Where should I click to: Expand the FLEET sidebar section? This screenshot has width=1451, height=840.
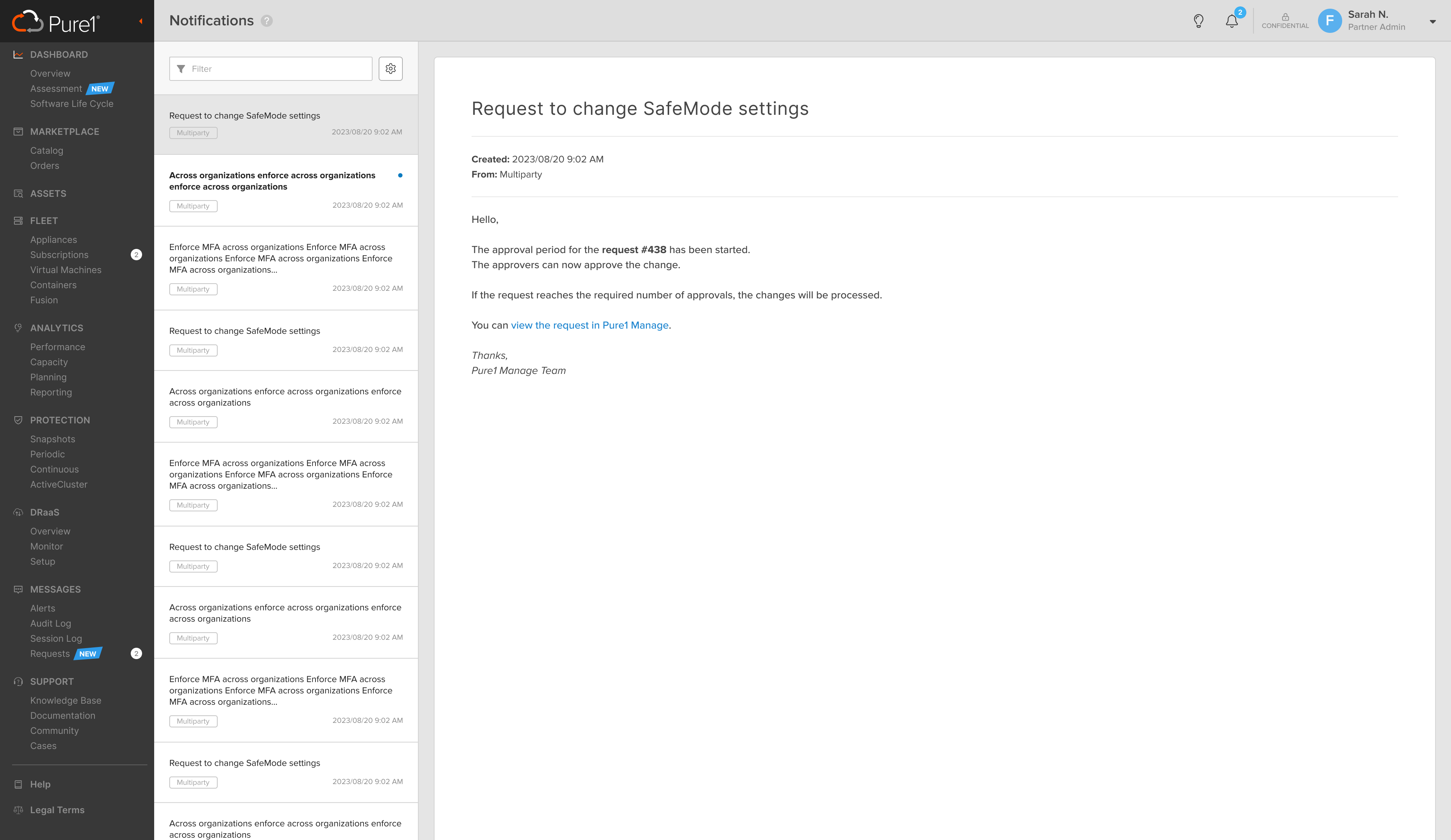pos(44,220)
